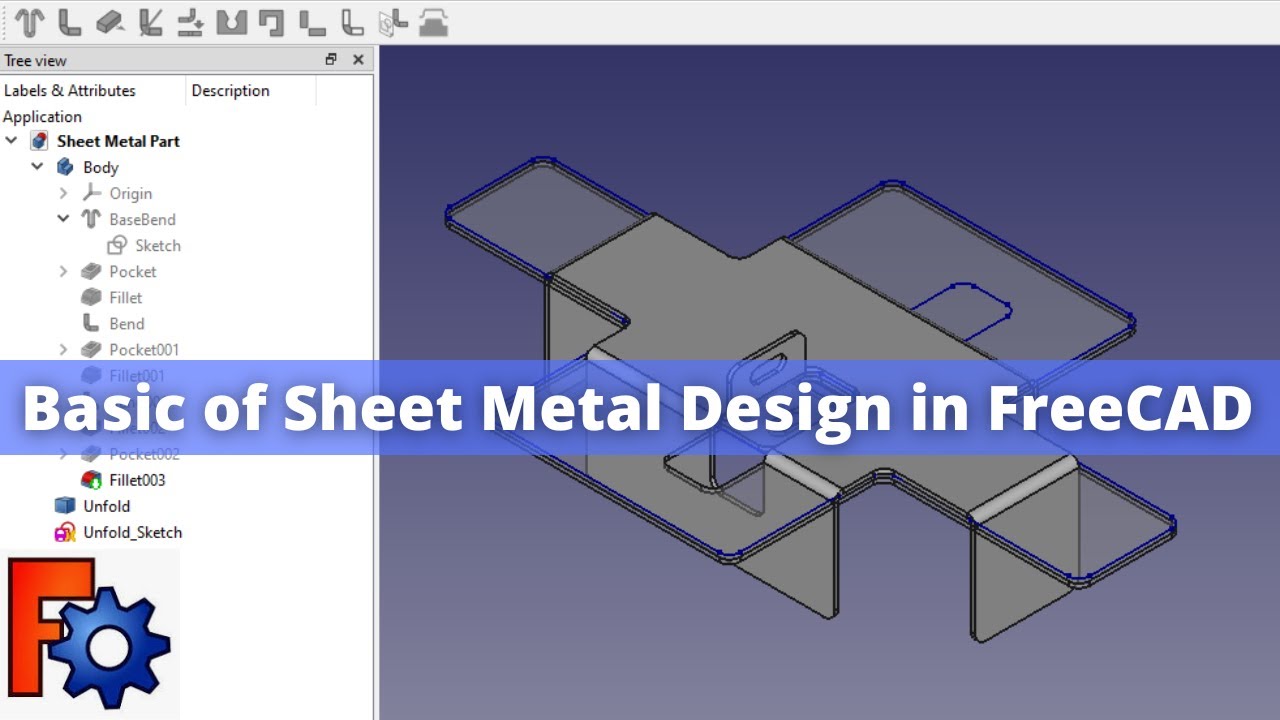Viewport: 1280px width, 720px height.
Task: Collapse the Sheet Metal Part node
Action: coord(11,141)
